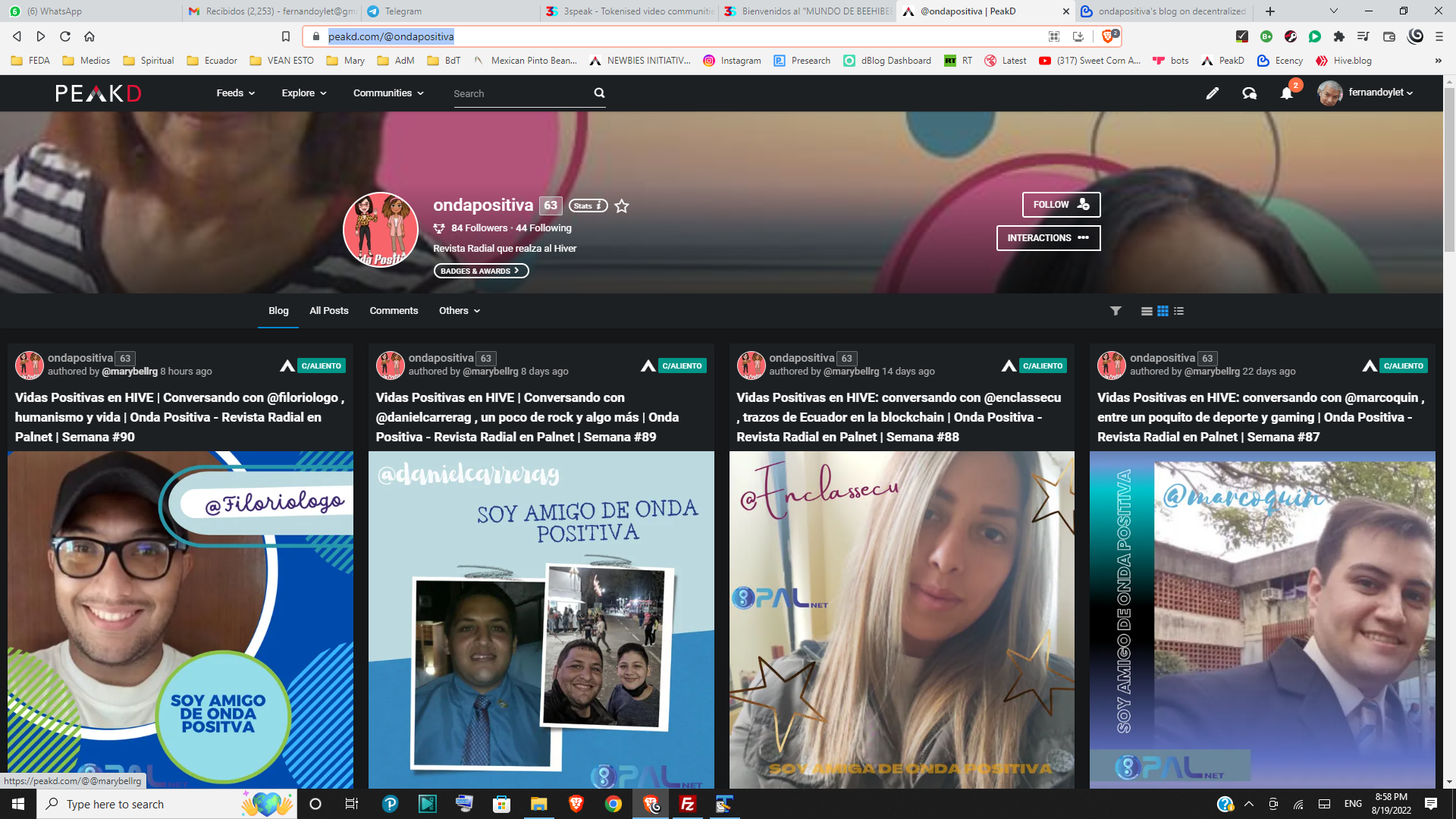Follow the ondapositiva account
Image resolution: width=1456 pixels, height=819 pixels.
1061,205
